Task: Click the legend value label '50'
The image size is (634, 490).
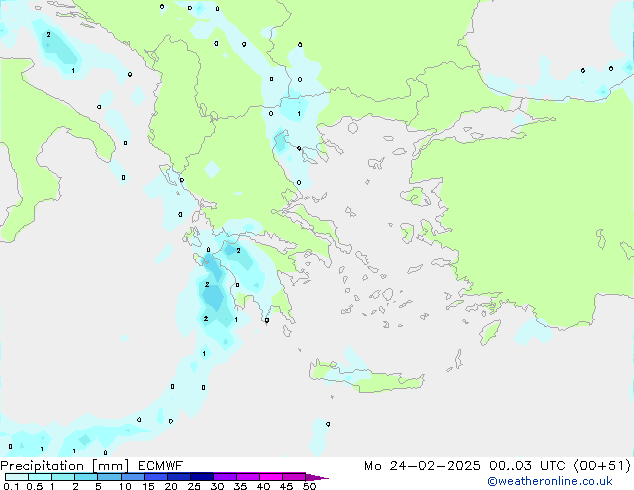Action: click(309, 486)
